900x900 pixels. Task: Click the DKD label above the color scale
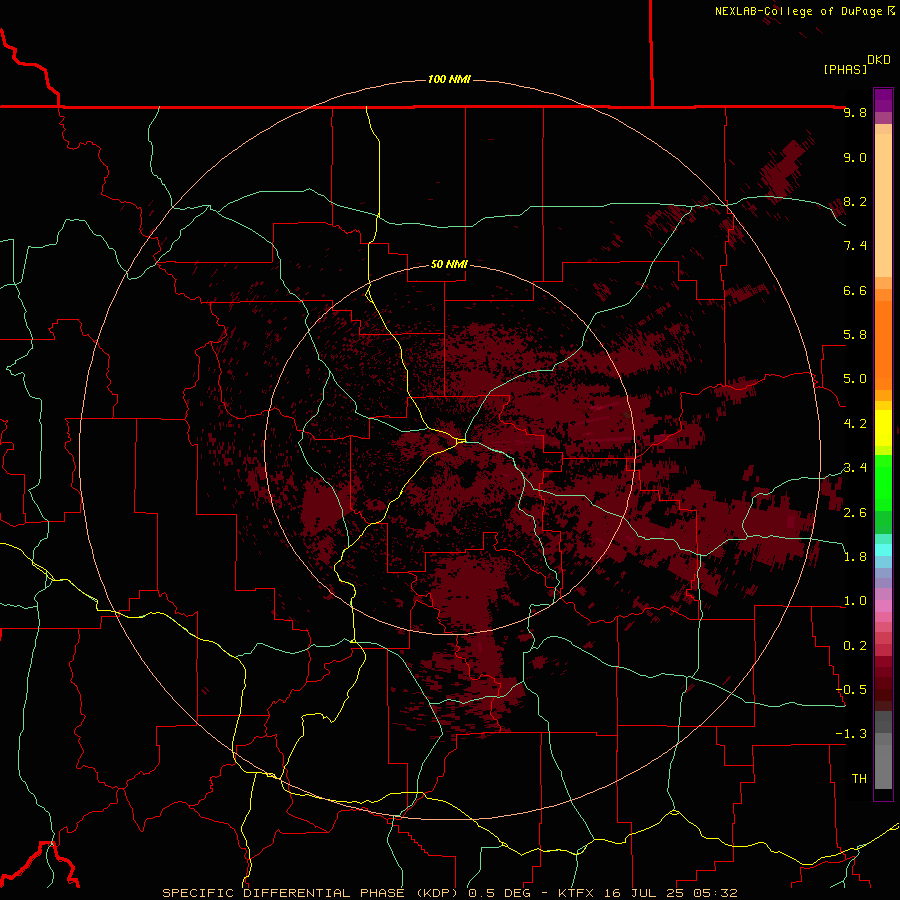879,59
